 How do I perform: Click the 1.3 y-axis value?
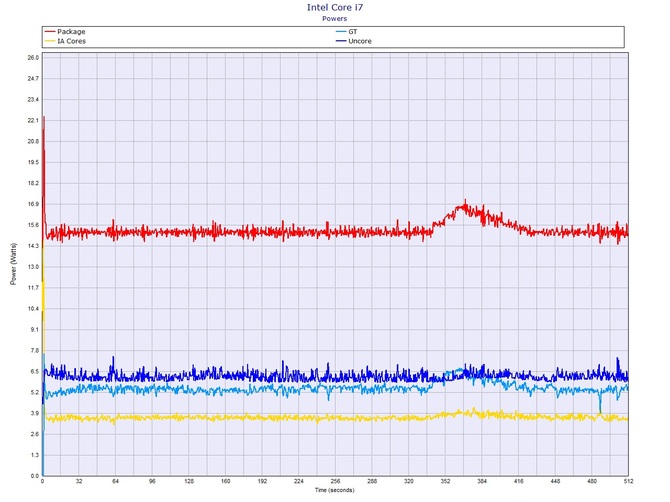tap(35, 455)
